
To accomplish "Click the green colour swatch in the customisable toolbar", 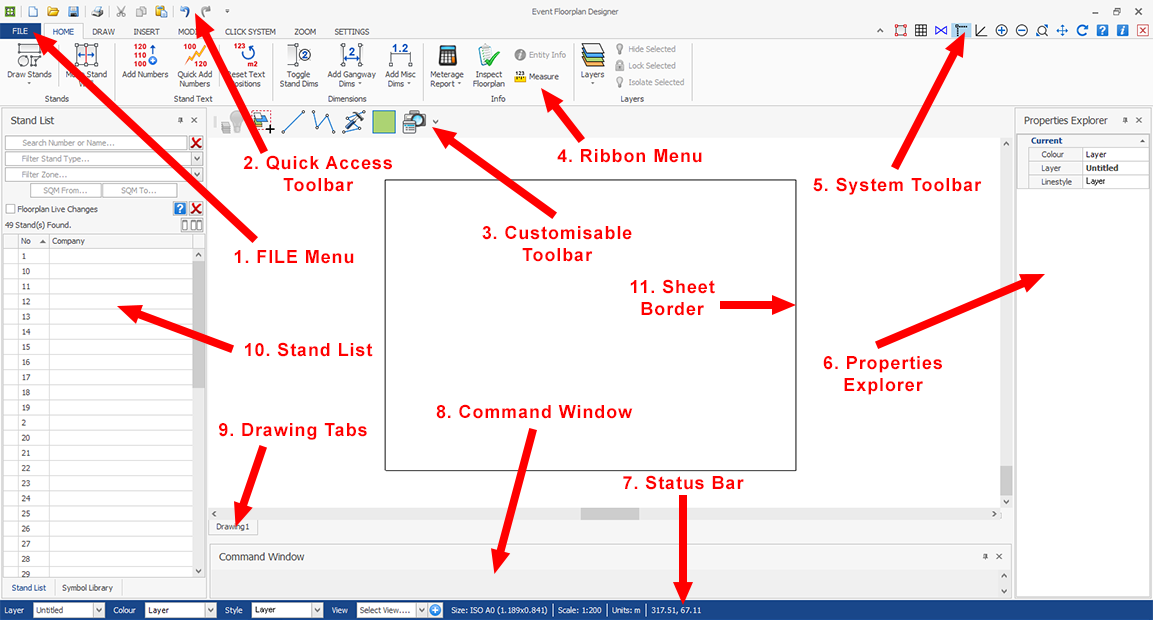I will pos(384,122).
